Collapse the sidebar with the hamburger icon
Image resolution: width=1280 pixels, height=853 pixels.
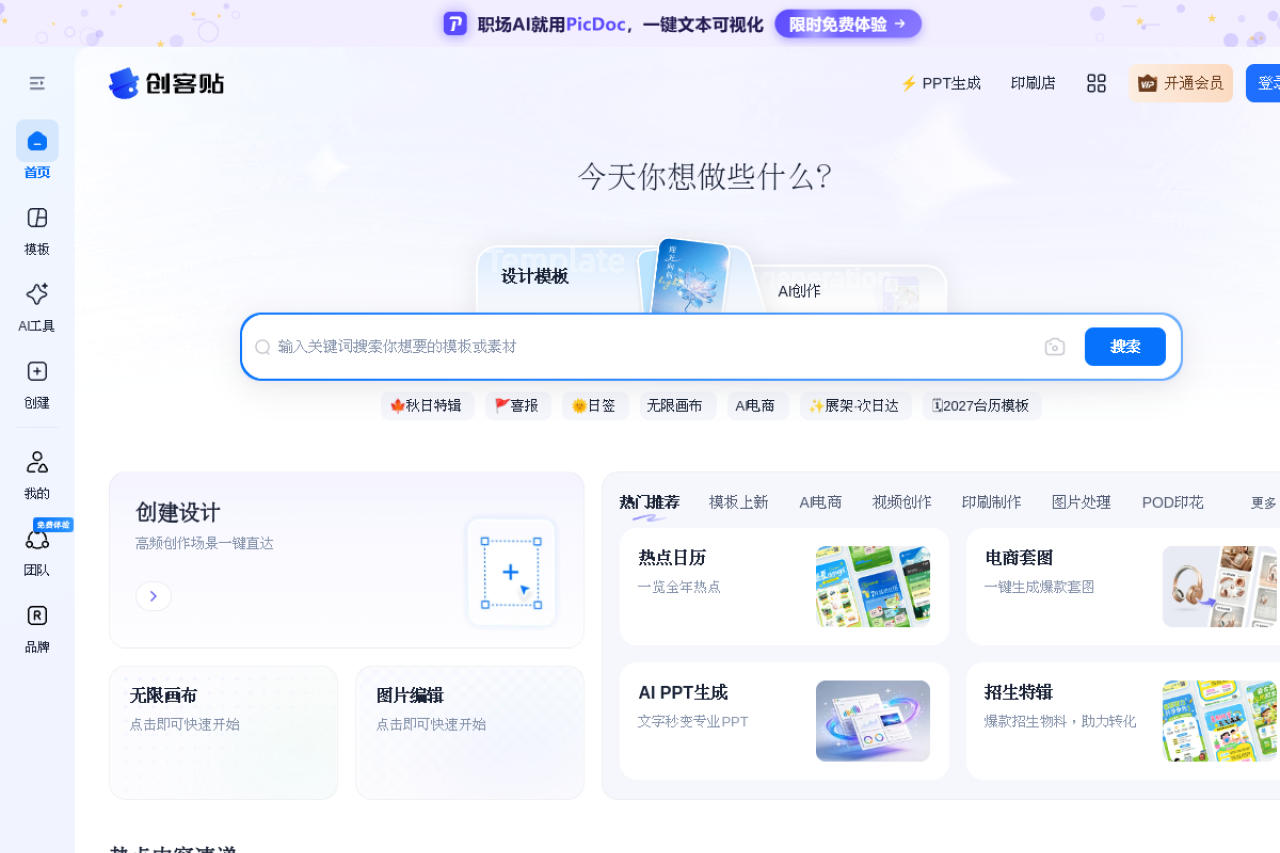[x=37, y=83]
